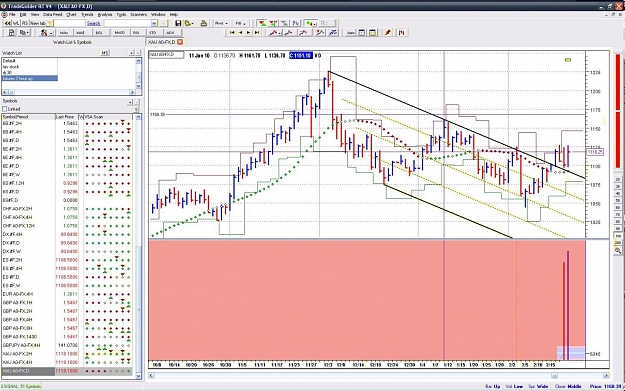Click the BOL indicator button
The height and width of the screenshot is (391, 625).
coord(99,33)
